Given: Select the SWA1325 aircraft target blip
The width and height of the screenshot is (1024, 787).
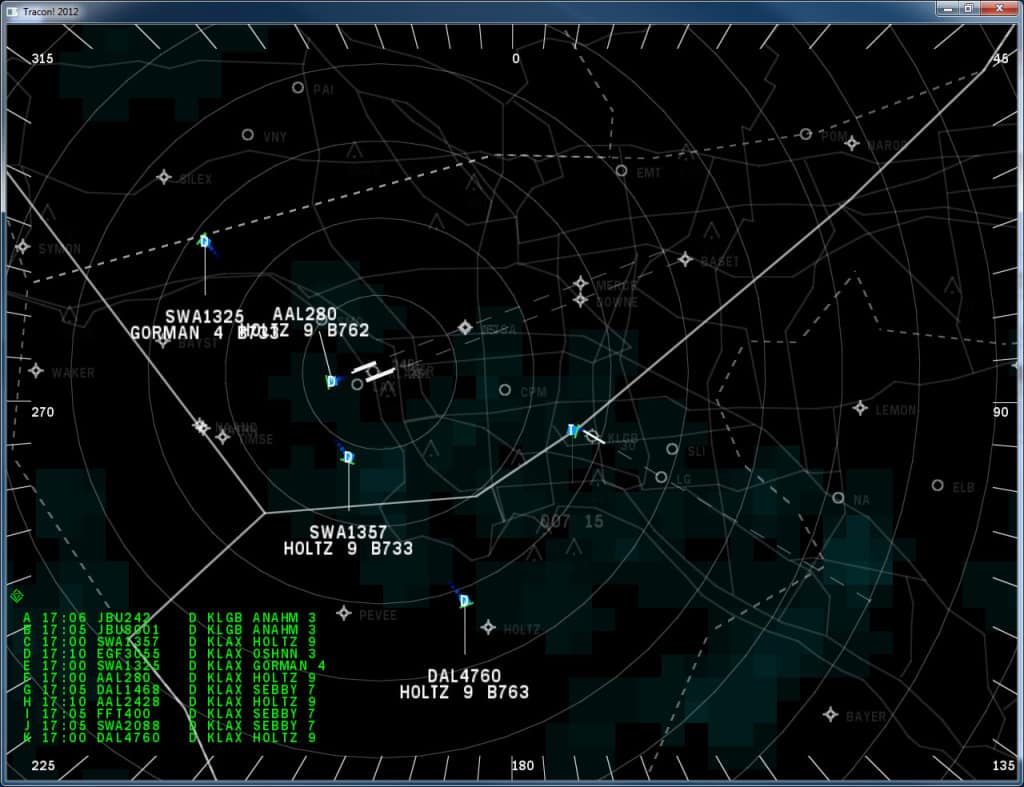Looking at the screenshot, I should pyautogui.click(x=204, y=241).
